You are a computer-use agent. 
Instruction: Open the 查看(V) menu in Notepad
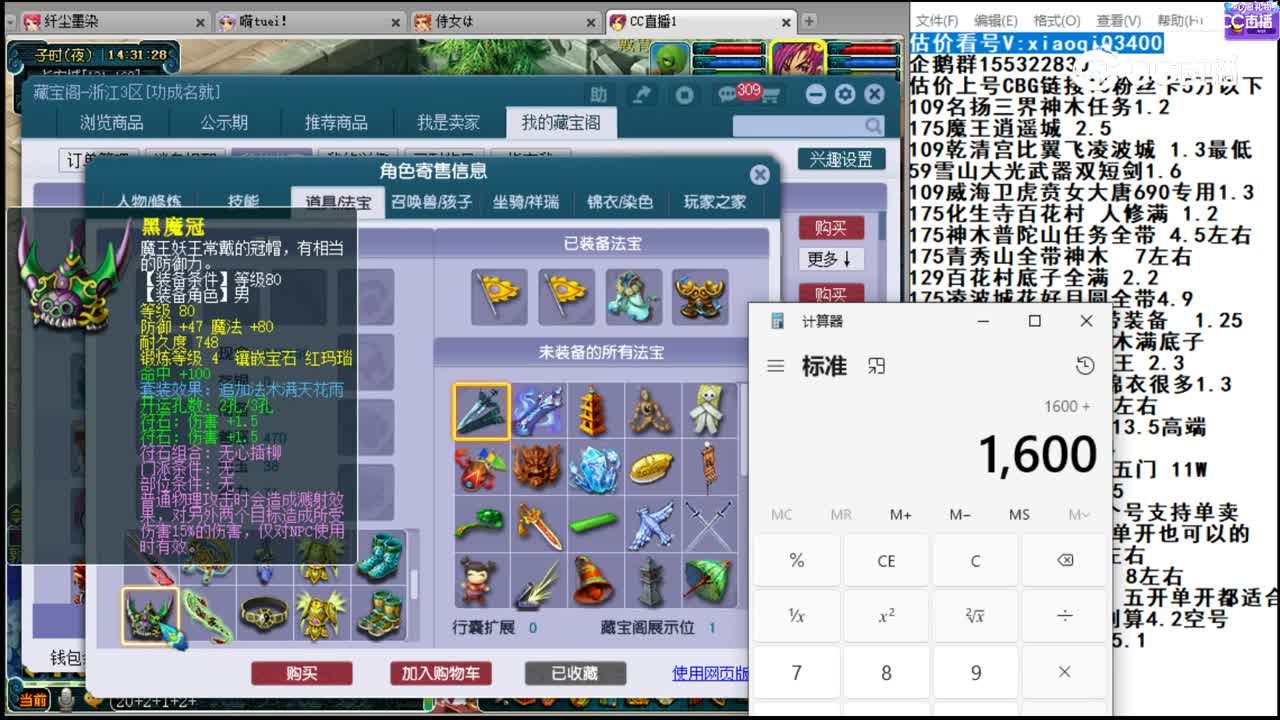pyautogui.click(x=1118, y=20)
